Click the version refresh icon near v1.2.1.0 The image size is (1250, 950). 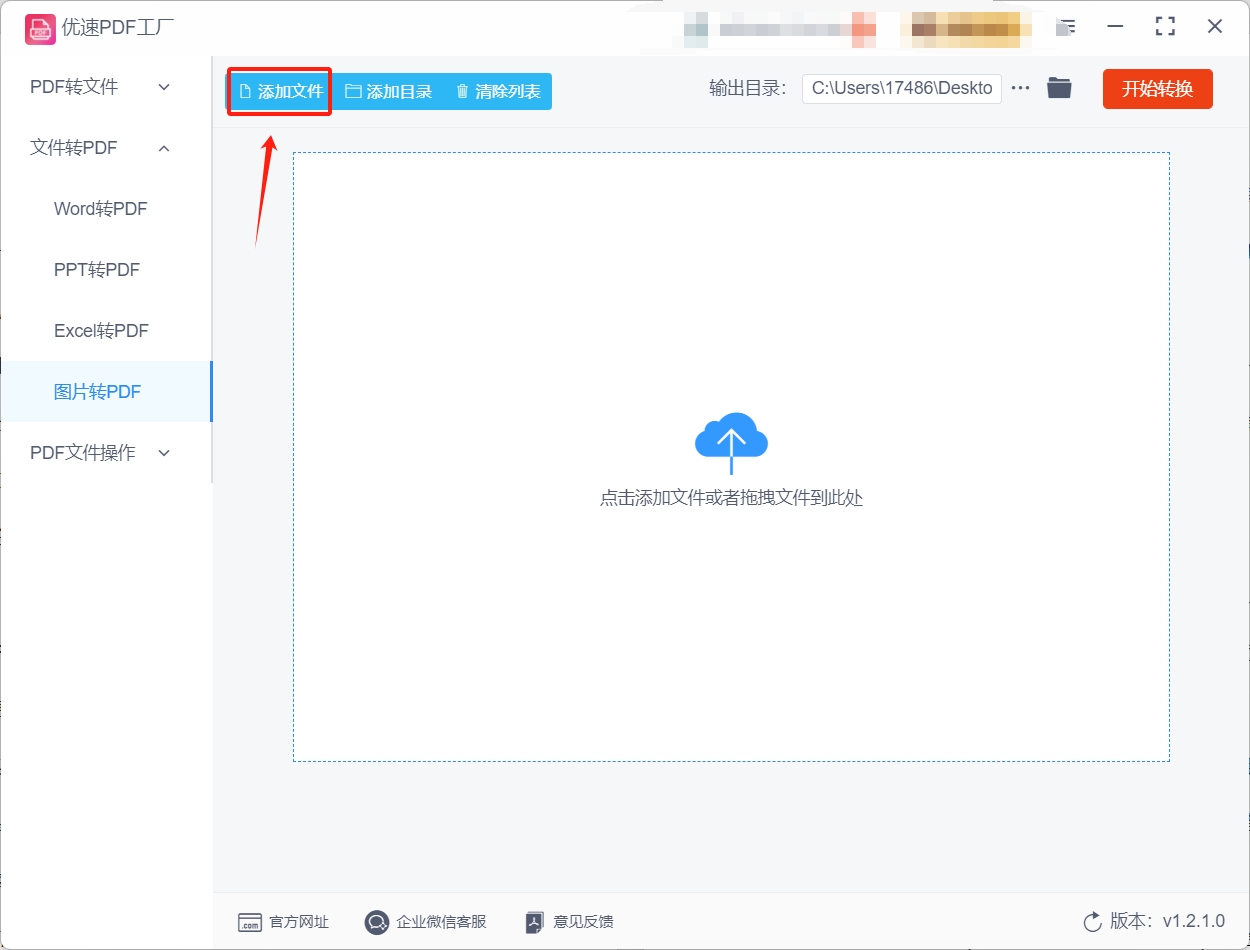(1091, 922)
